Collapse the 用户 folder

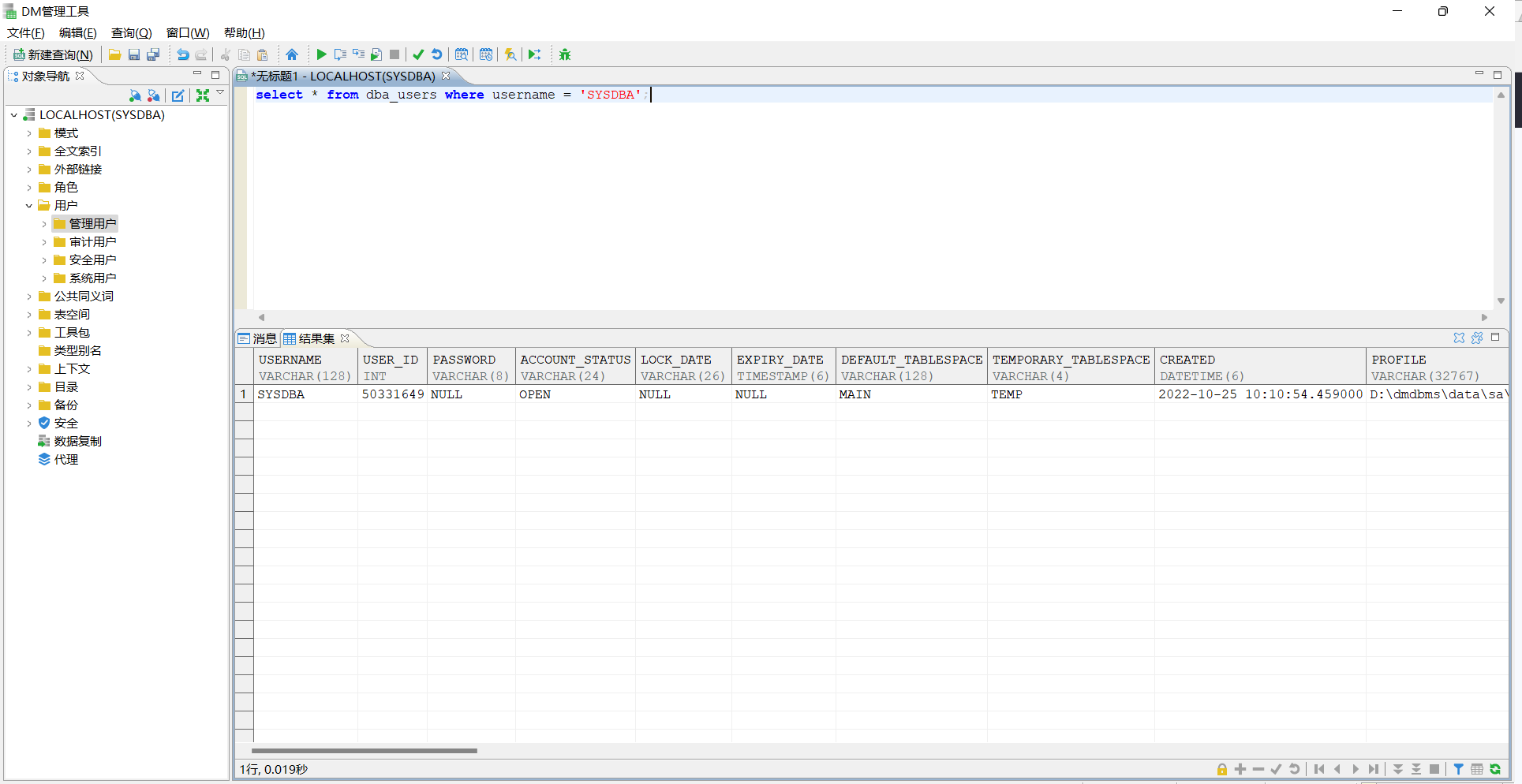(x=29, y=206)
